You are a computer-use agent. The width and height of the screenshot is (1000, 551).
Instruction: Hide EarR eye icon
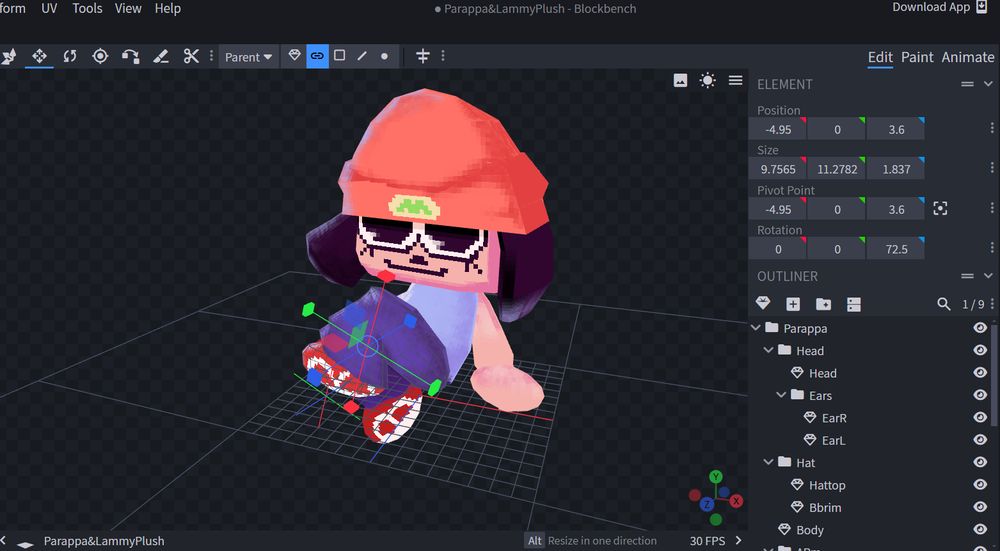980,417
